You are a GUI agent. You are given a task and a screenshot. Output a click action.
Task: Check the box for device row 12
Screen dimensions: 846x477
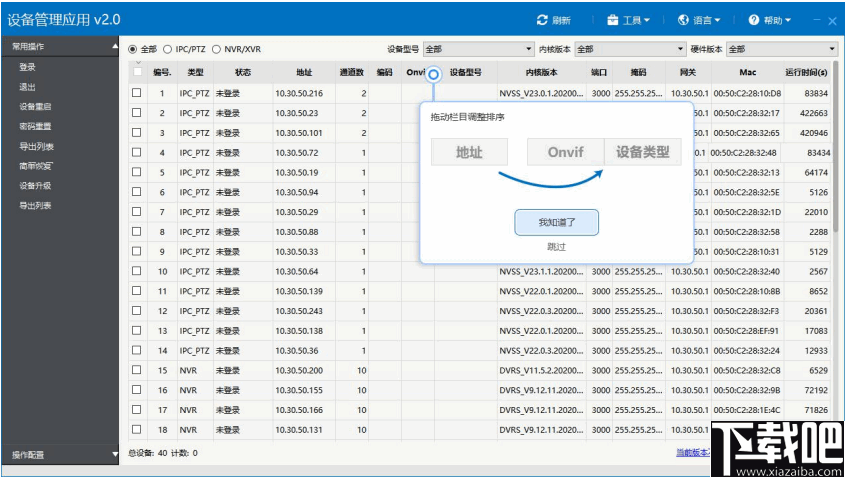click(x=137, y=311)
